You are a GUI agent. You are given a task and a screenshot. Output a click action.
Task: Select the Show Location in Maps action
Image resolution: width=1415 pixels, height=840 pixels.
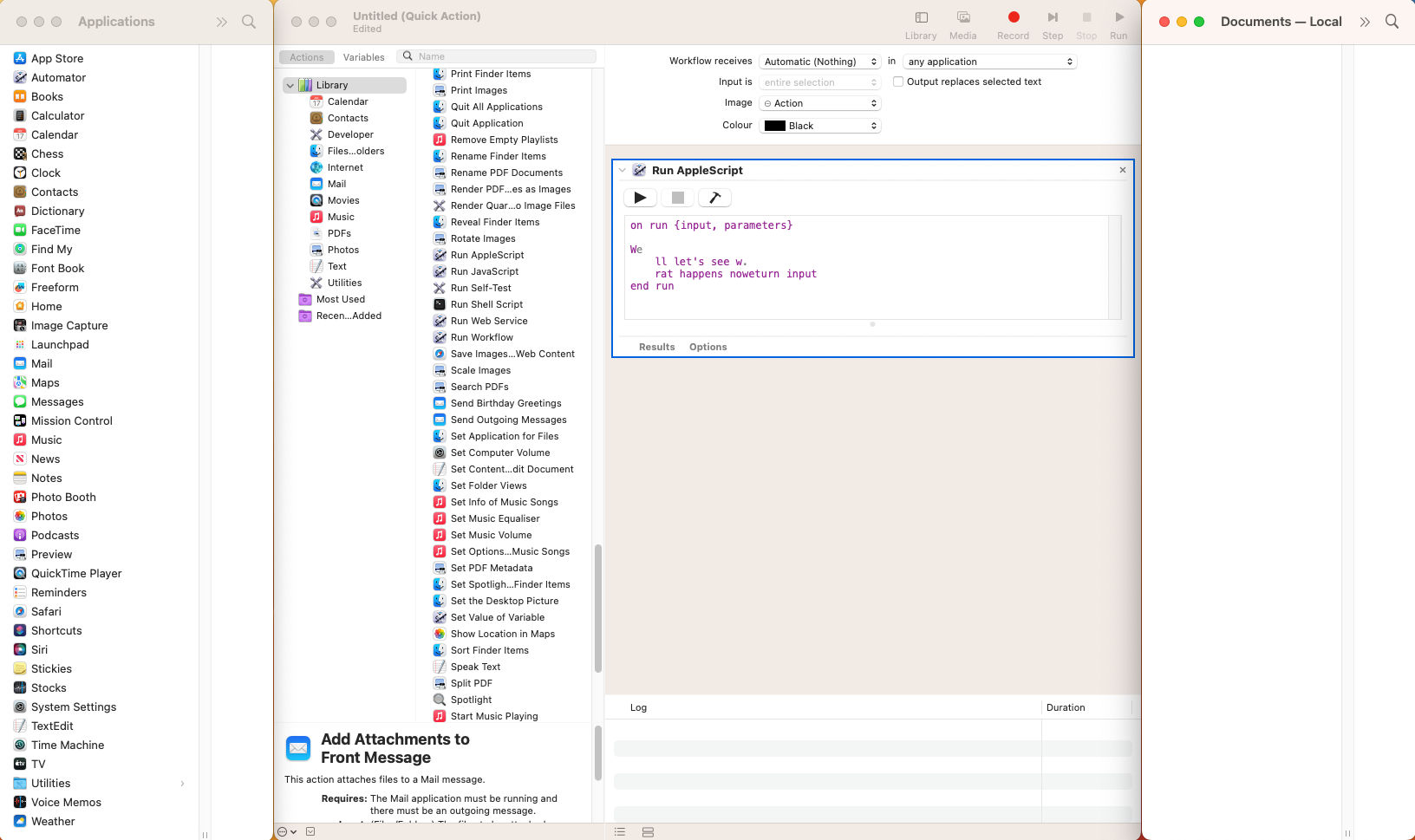502,634
